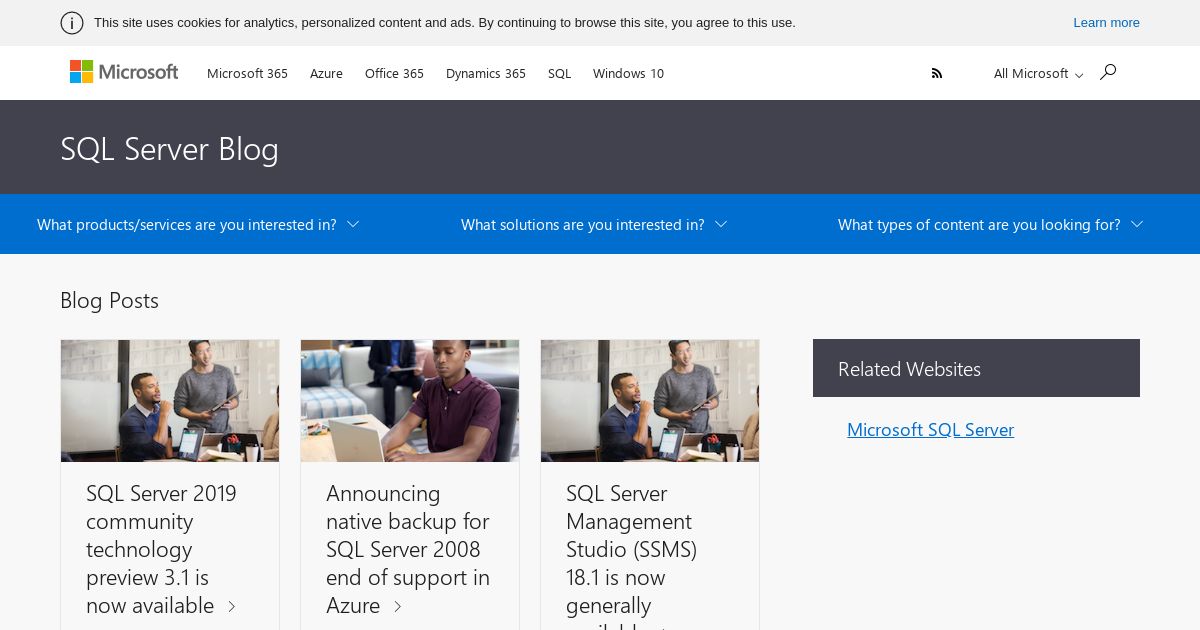Open thumbnail of SQL Server 2019 preview post
Image resolution: width=1200 pixels, height=630 pixels.
click(170, 401)
